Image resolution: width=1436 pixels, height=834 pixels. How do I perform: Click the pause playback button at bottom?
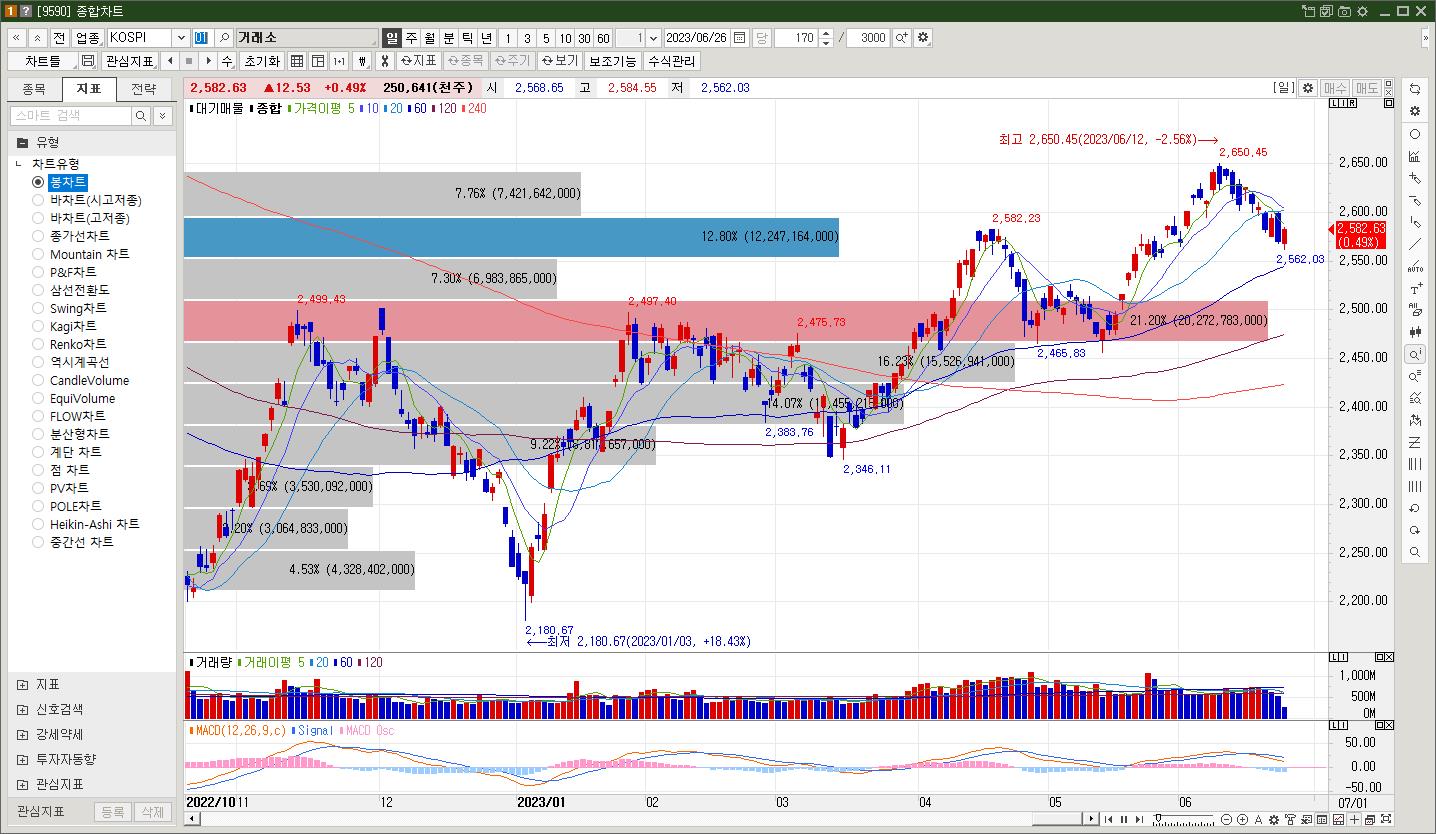pos(1123,820)
